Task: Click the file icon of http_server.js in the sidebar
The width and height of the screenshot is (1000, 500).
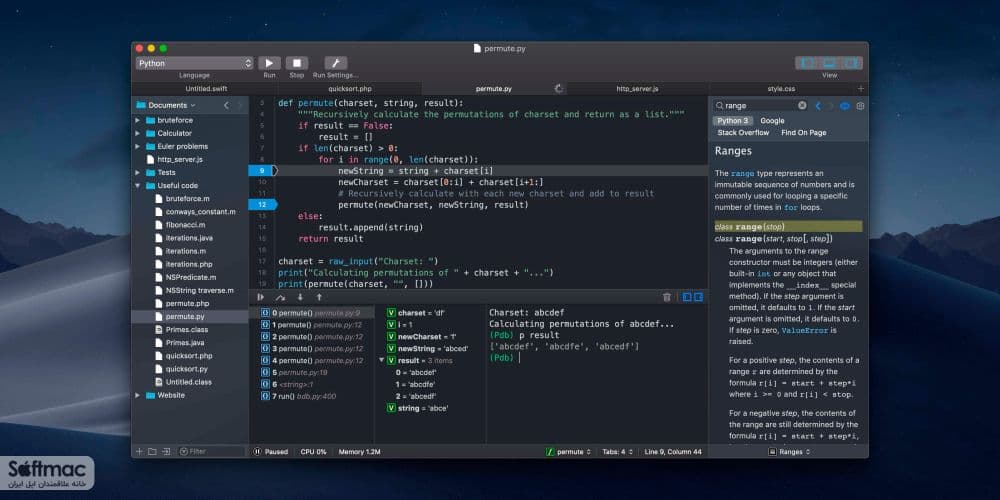Action: point(151,159)
